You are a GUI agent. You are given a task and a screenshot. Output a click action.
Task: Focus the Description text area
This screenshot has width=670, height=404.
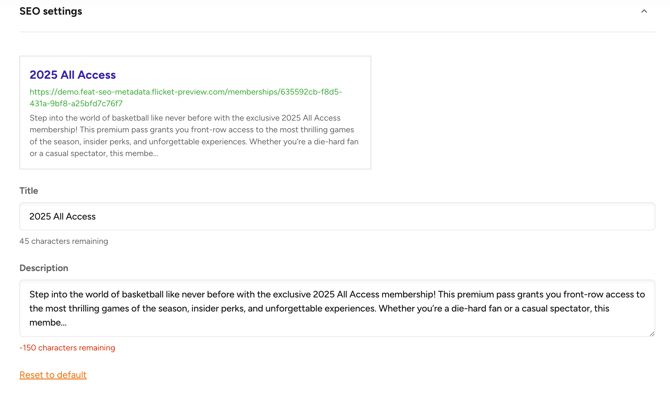click(337, 308)
